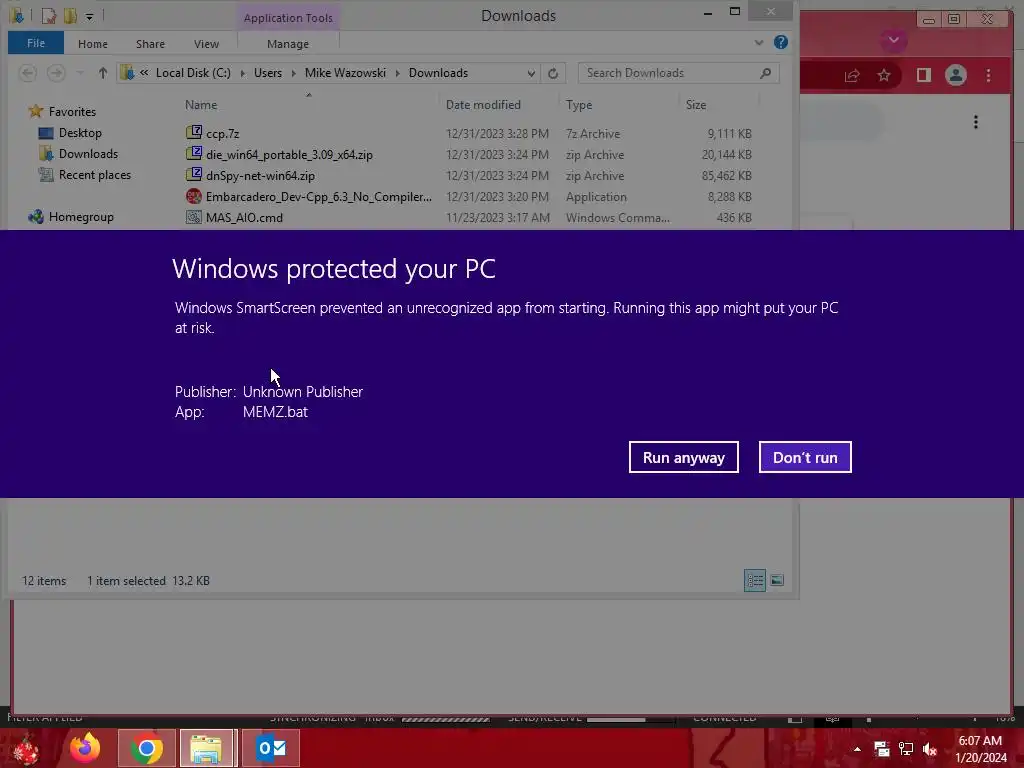Switch to the Home ribbon tab

(x=93, y=44)
